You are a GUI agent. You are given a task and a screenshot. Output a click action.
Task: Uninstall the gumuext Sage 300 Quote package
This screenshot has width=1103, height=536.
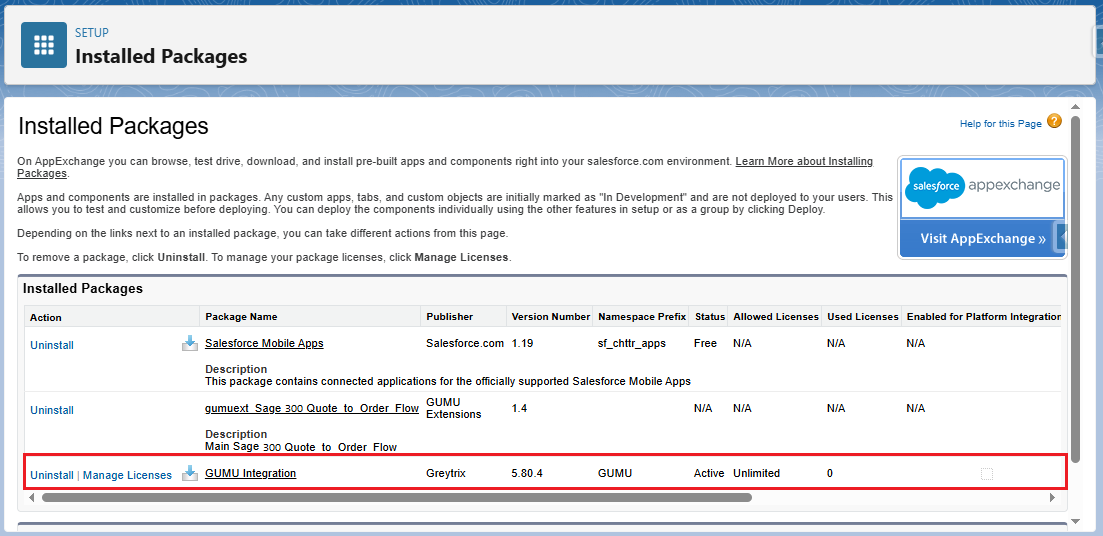coord(52,410)
